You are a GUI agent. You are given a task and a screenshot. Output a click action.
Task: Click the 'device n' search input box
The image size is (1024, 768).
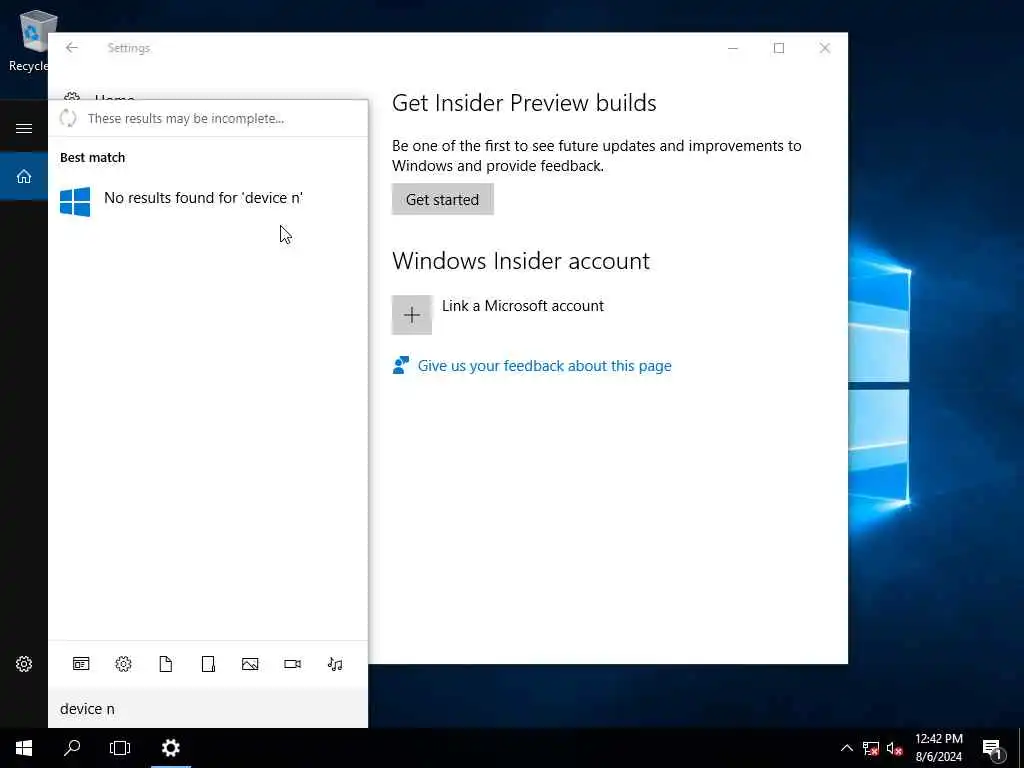tap(208, 709)
